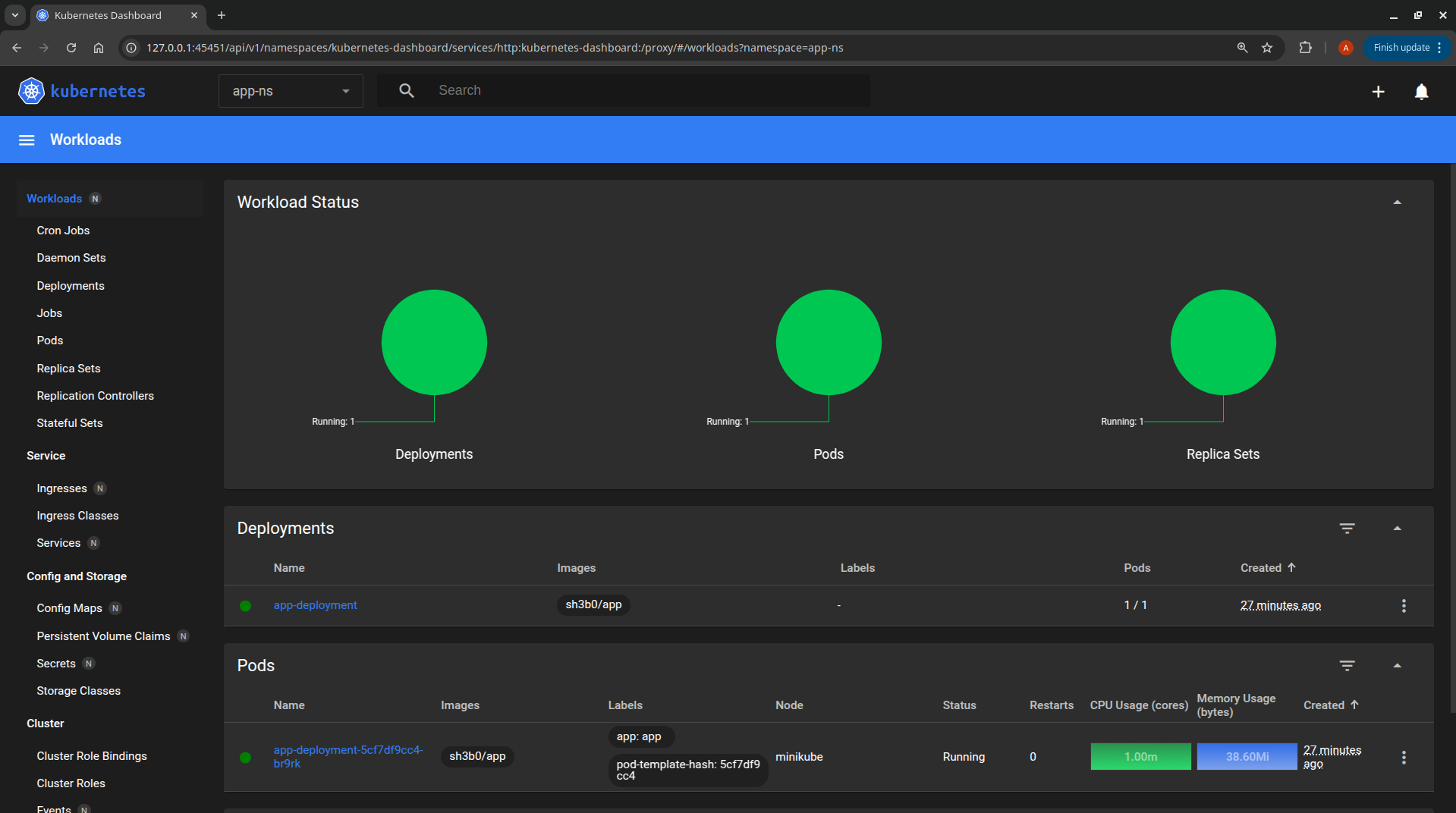Click the green CPU usage 1.00m bar
1456x813 pixels.
[x=1140, y=757]
